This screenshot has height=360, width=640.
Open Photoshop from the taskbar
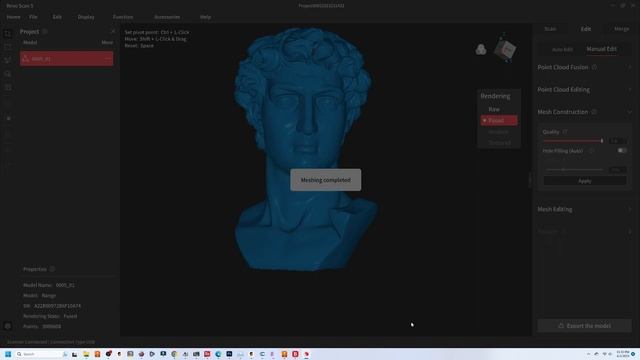(229, 354)
